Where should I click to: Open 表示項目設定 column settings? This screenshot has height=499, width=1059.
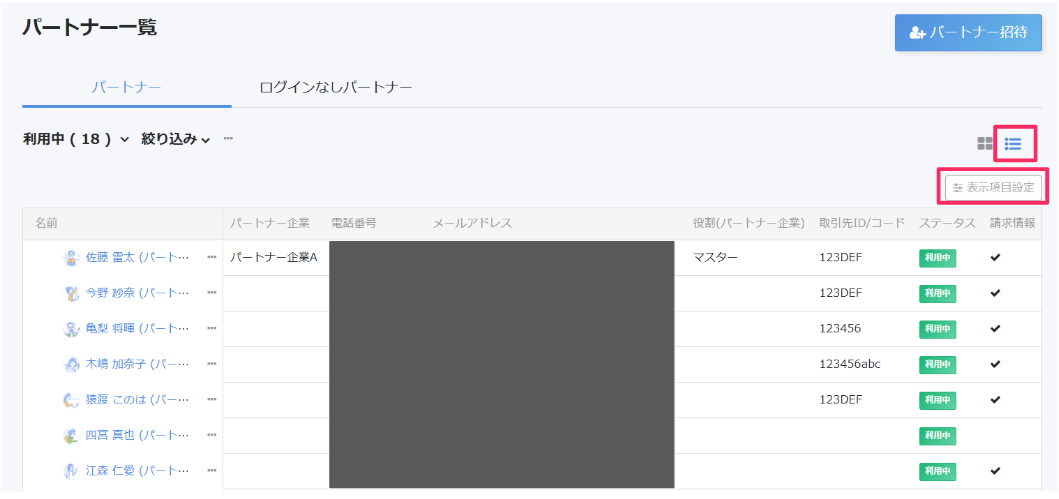(993, 187)
